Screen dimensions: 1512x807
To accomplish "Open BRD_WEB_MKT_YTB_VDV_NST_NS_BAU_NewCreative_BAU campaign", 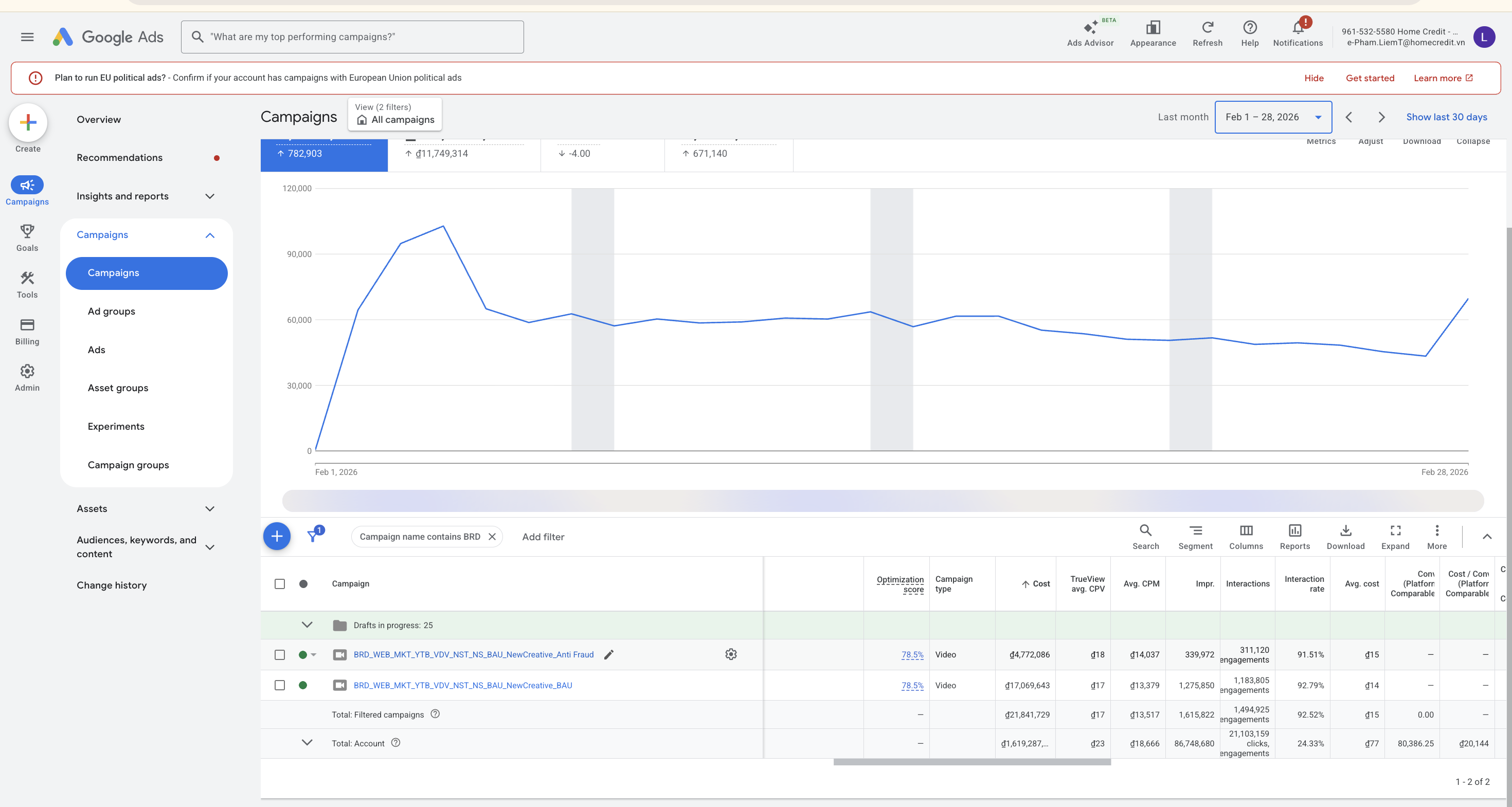I will click(x=462, y=685).
